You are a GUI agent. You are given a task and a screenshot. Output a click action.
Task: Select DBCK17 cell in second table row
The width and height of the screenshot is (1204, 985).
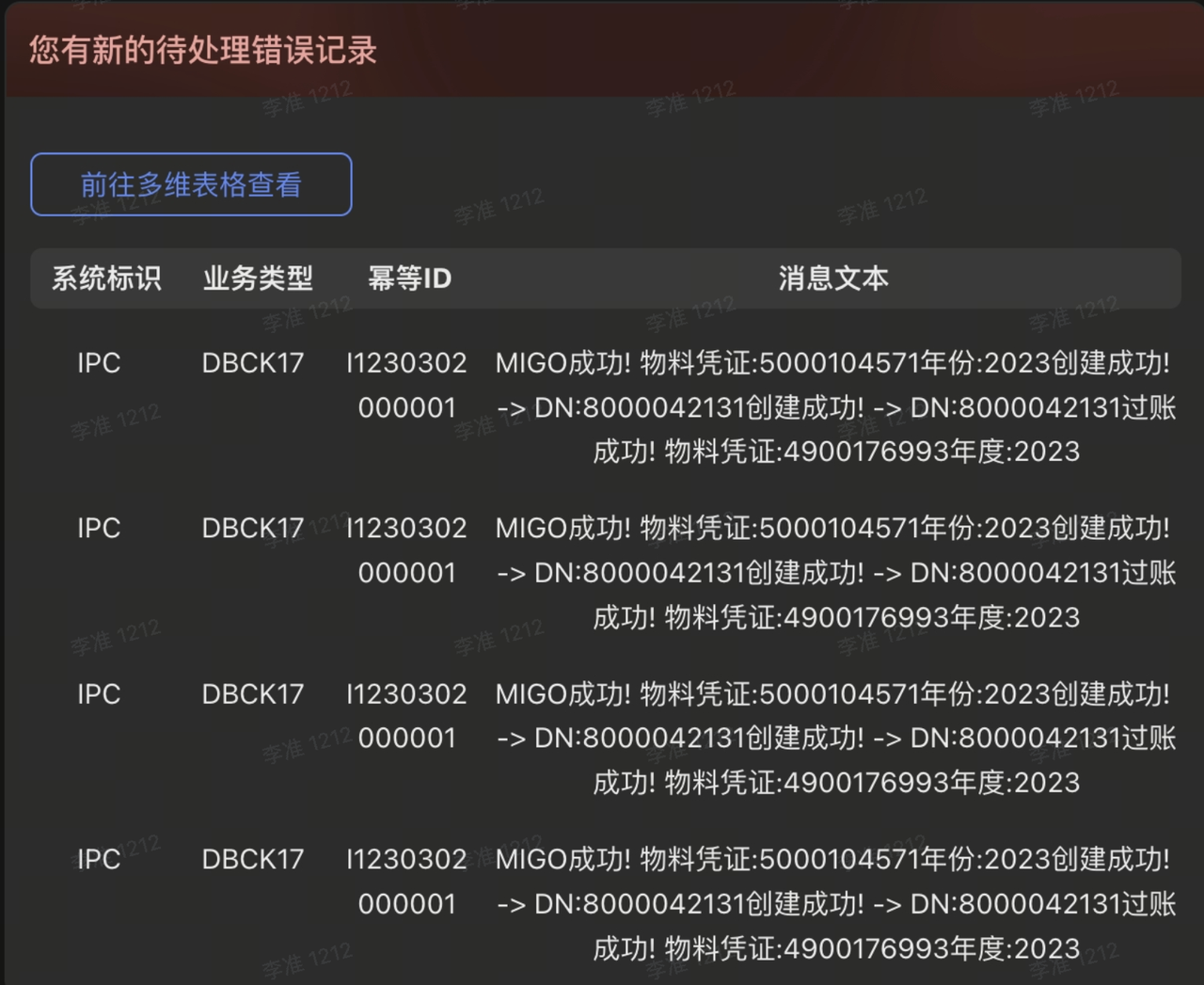pos(253,529)
